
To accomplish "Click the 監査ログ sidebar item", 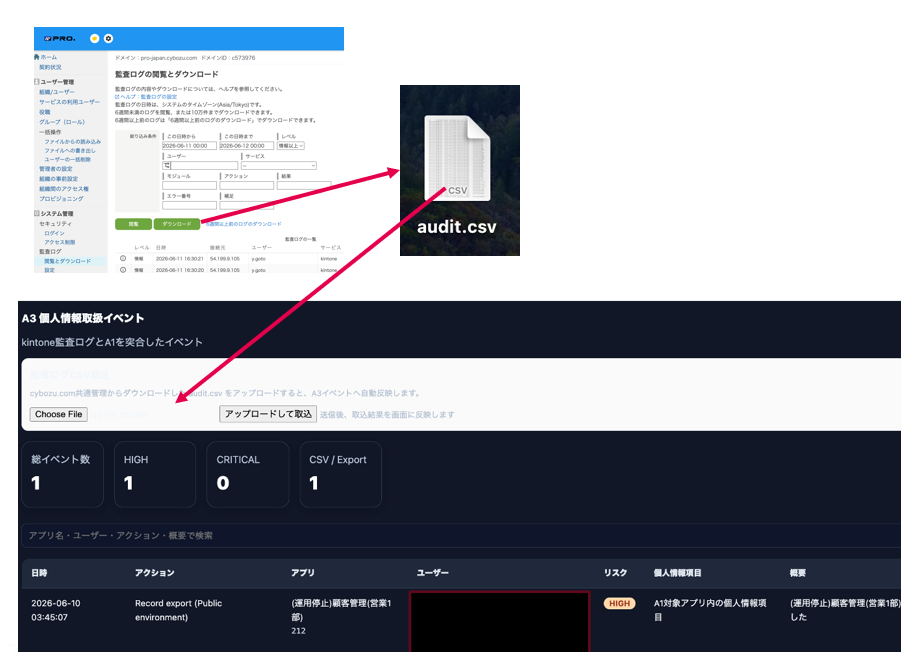I will click(50, 252).
